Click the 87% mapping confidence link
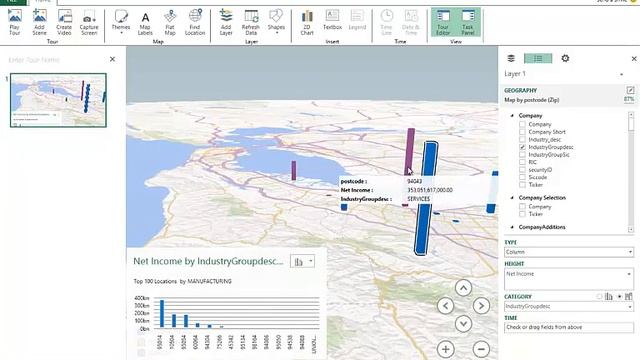The height and width of the screenshot is (360, 640). pos(629,99)
